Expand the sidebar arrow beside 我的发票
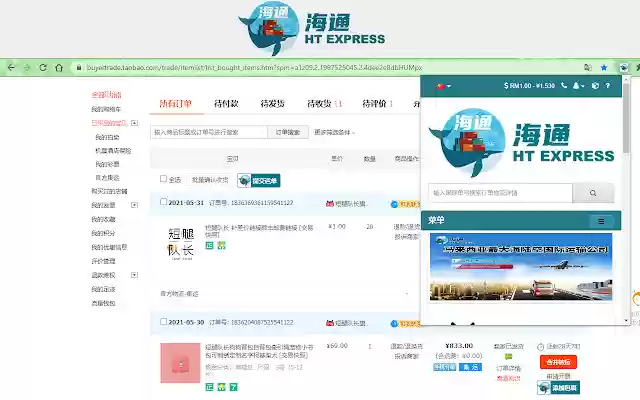 (x=134, y=205)
